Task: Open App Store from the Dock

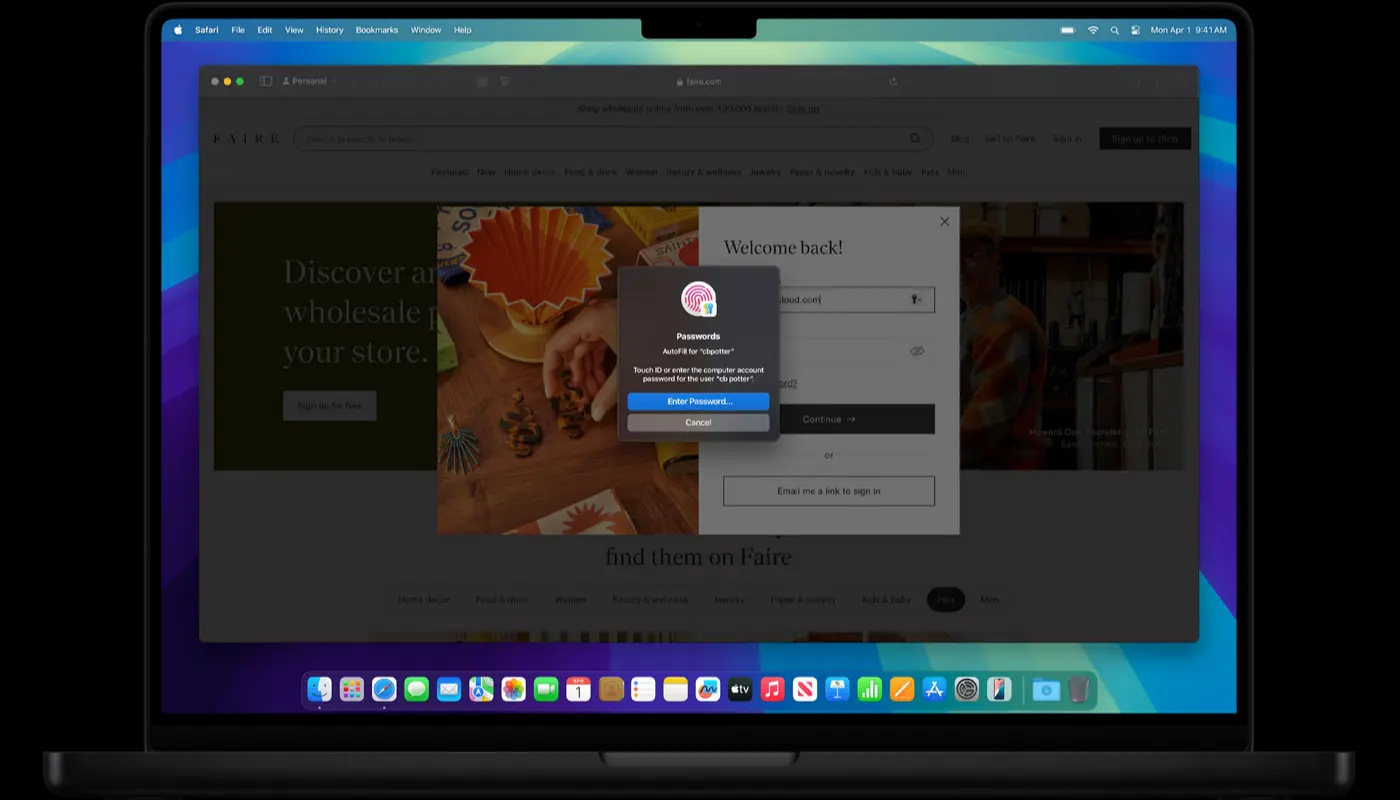Action: [x=934, y=689]
